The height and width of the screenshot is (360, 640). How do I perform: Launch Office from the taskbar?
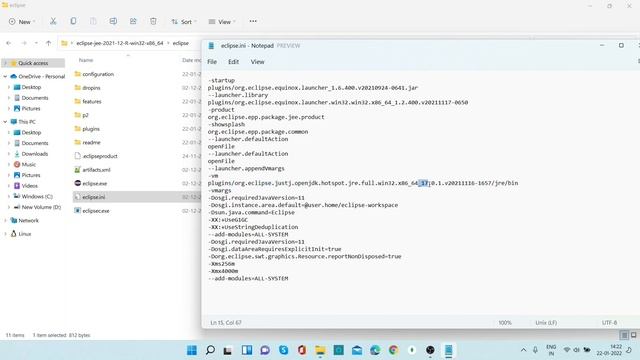(x=302, y=350)
